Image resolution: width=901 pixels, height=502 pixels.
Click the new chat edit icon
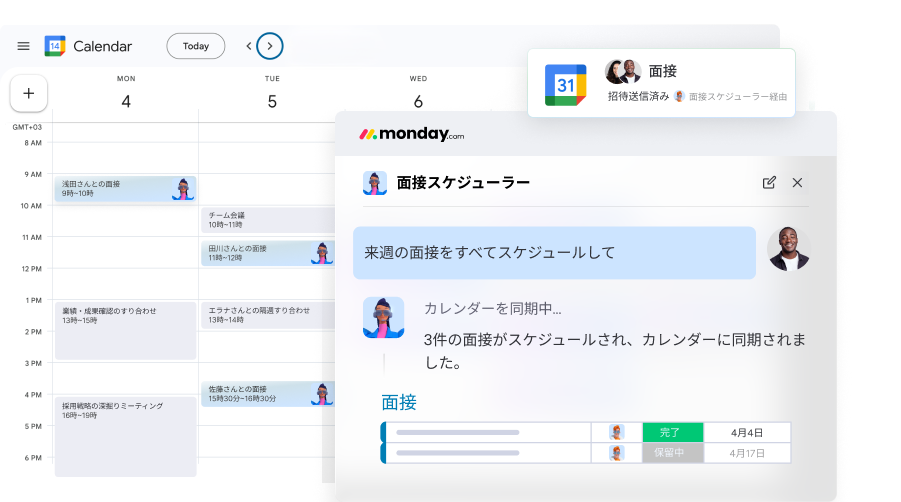point(769,183)
